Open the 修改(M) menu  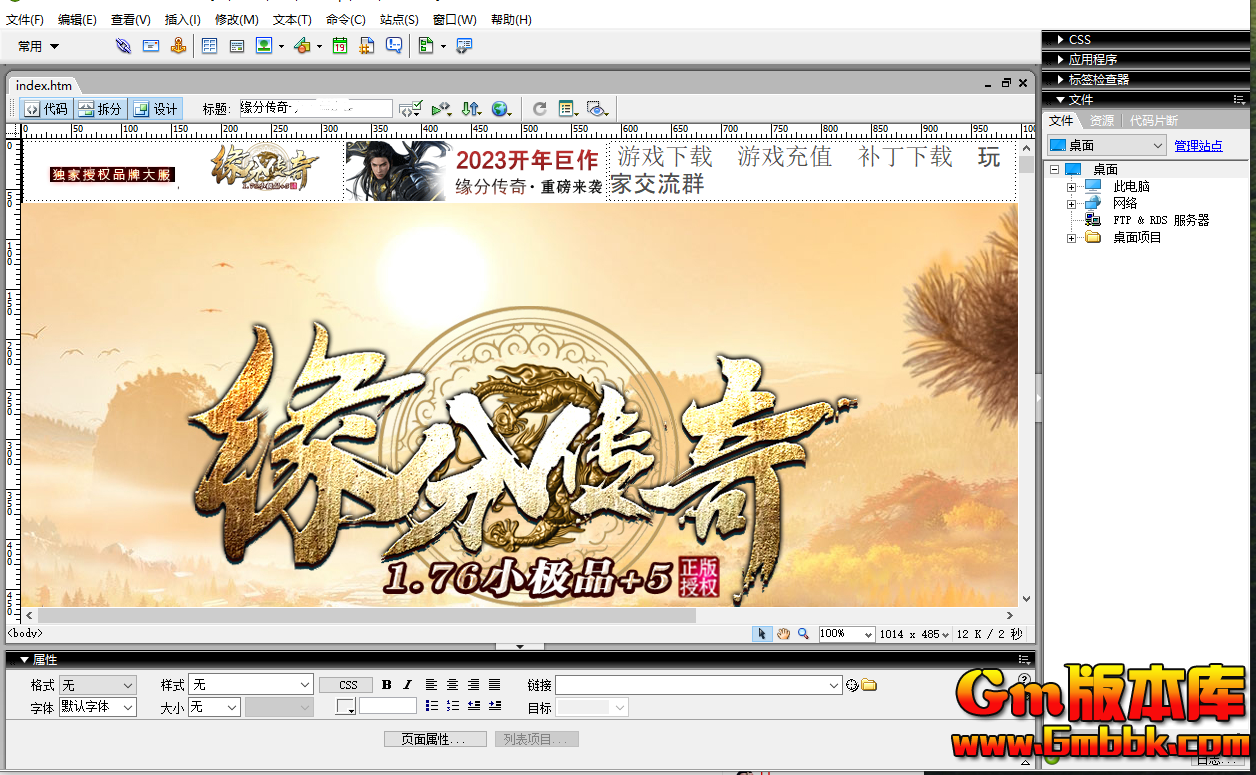(x=236, y=20)
